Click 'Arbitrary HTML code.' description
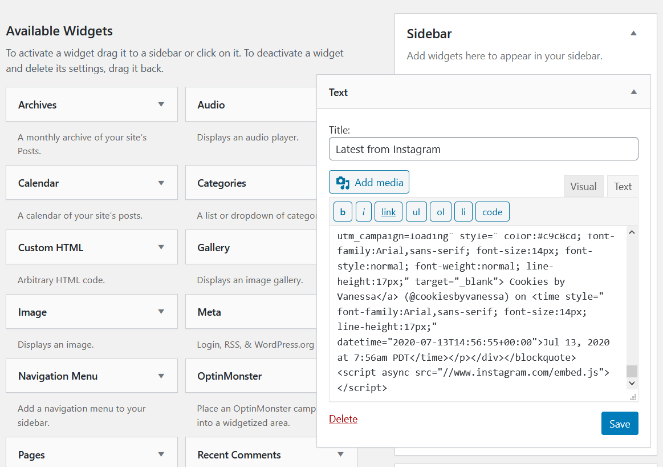This screenshot has width=663, height=467. (x=61, y=280)
